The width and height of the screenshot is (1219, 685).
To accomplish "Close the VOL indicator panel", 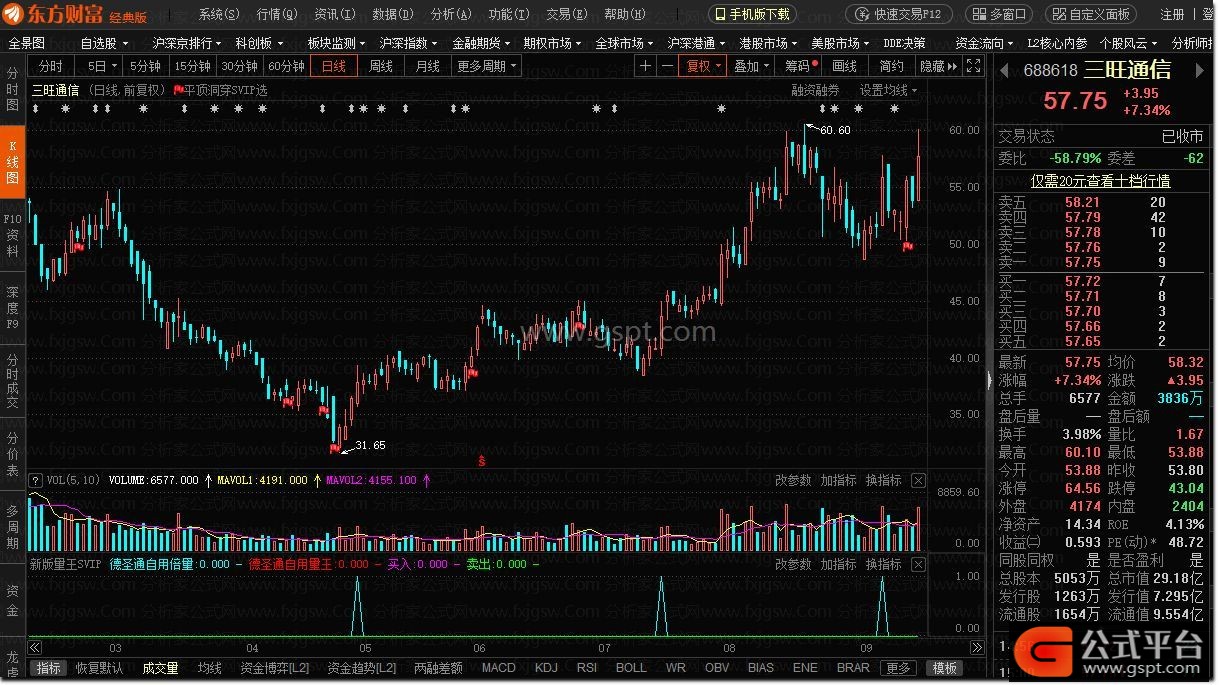I will tap(918, 480).
